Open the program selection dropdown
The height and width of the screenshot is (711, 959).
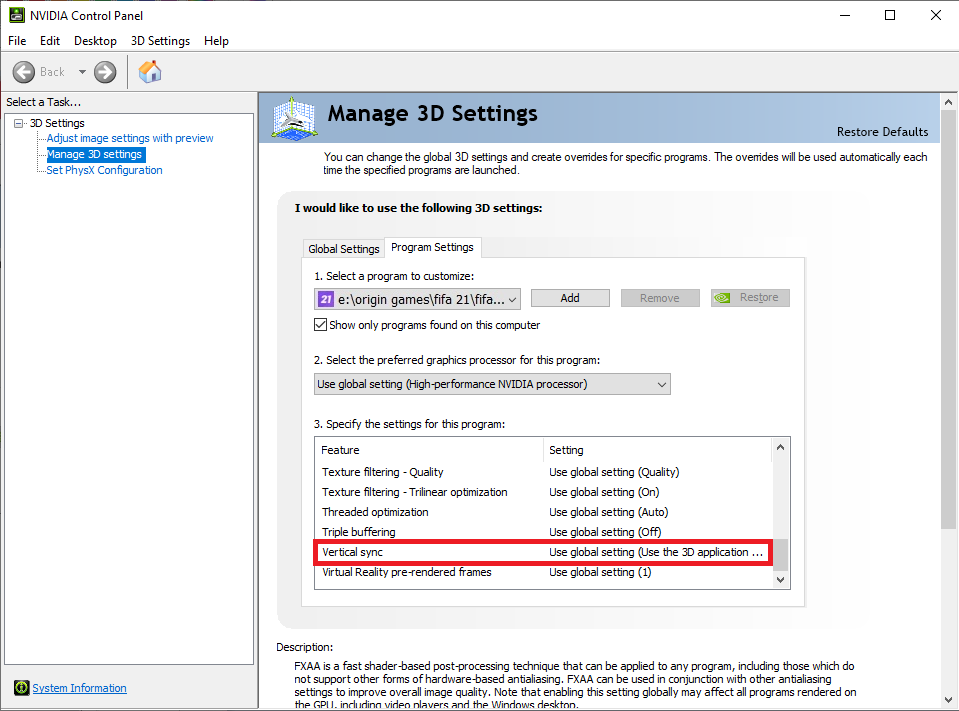pos(417,299)
